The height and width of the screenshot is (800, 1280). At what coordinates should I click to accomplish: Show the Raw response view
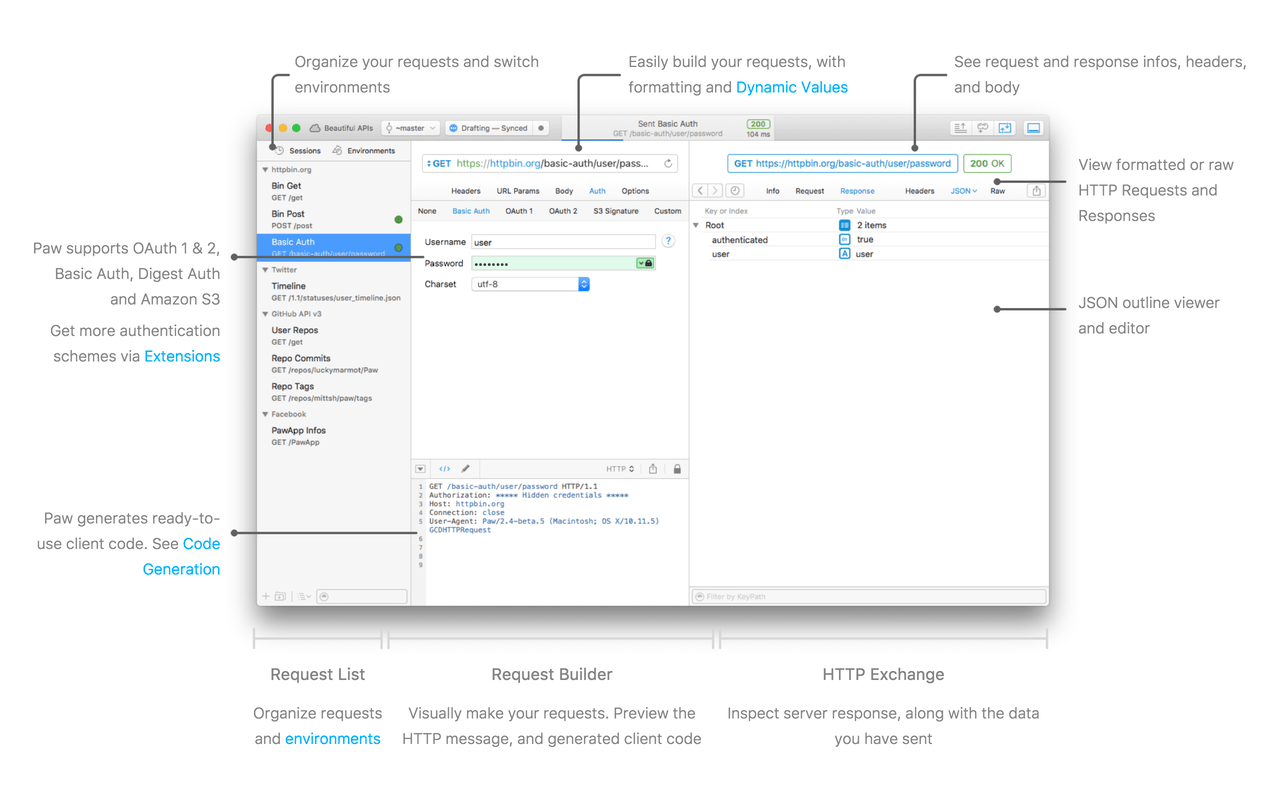[x=998, y=191]
